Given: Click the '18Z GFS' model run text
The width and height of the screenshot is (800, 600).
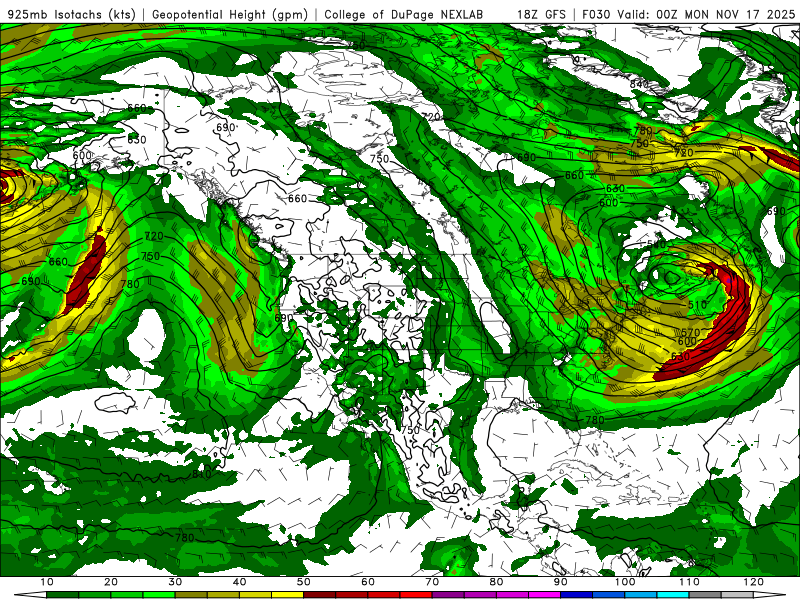Looking at the screenshot, I should click(541, 14).
